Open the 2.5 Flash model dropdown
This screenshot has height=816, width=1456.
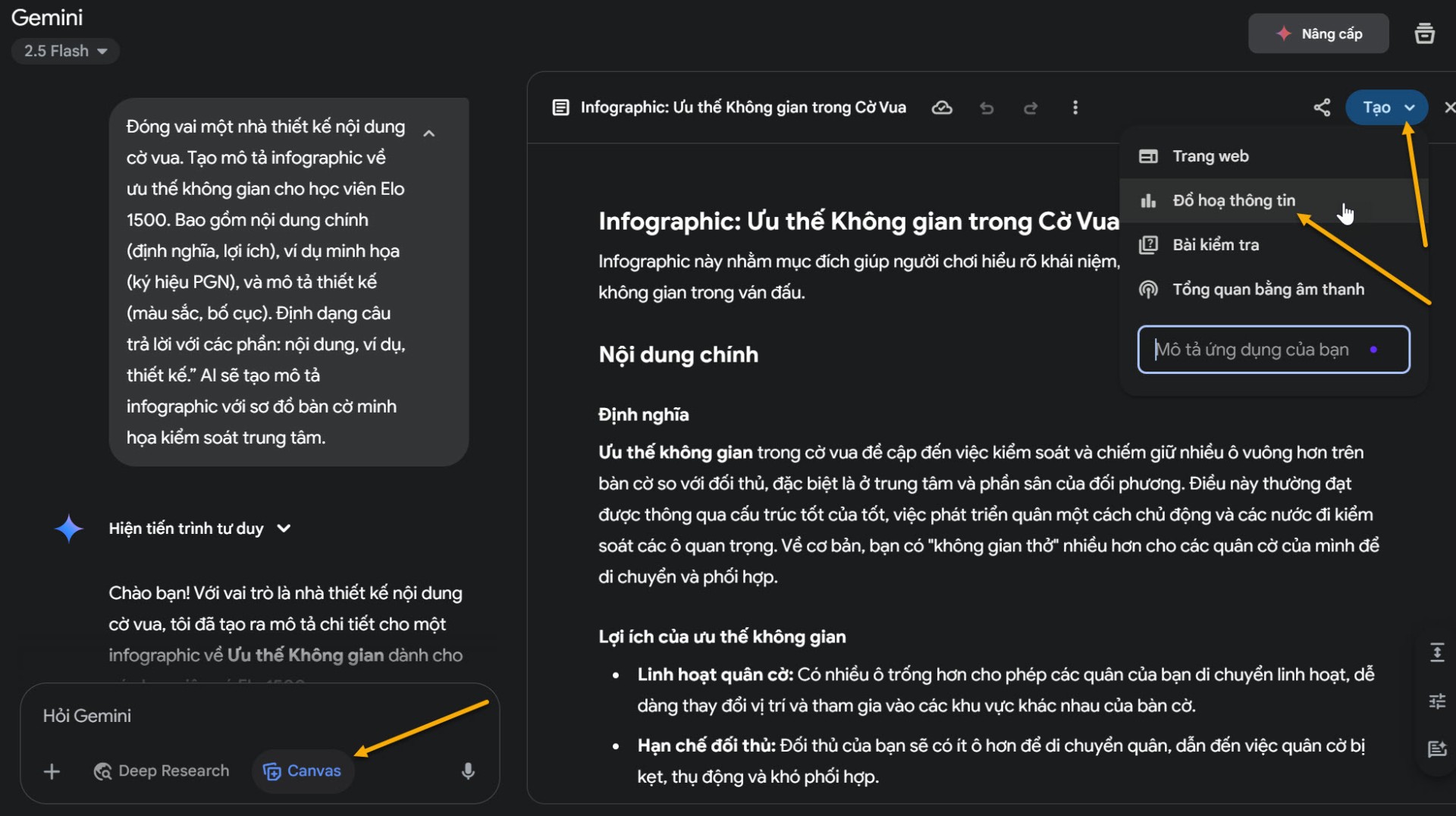pyautogui.click(x=65, y=51)
